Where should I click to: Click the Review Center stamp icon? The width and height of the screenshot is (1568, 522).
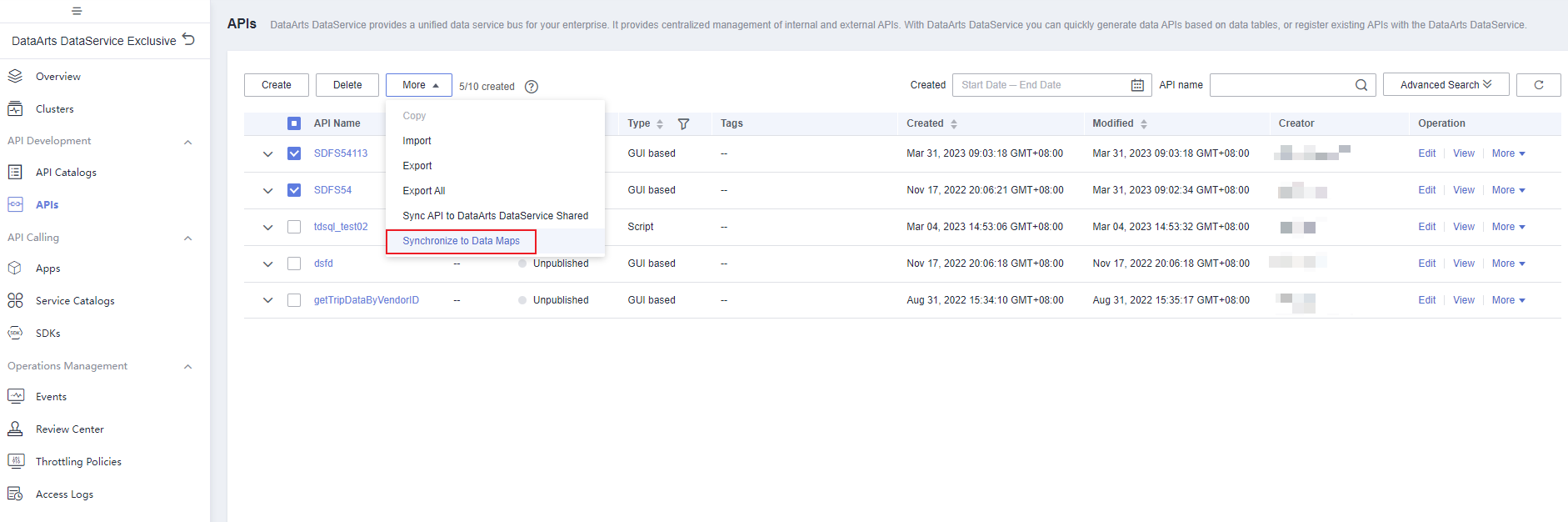click(15, 429)
